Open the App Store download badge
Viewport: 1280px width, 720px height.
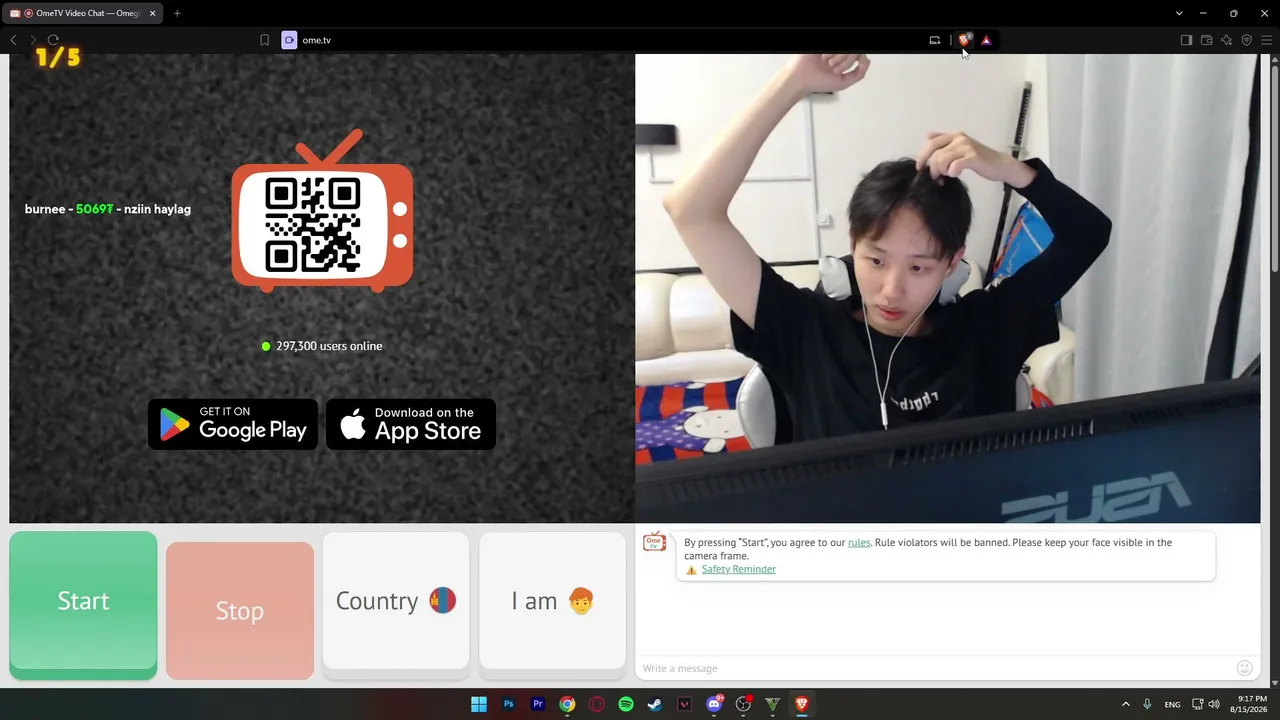[411, 424]
